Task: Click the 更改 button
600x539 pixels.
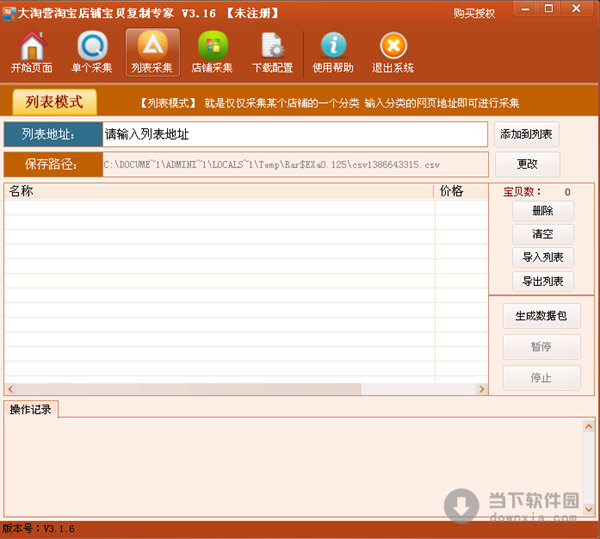Action: (527, 164)
